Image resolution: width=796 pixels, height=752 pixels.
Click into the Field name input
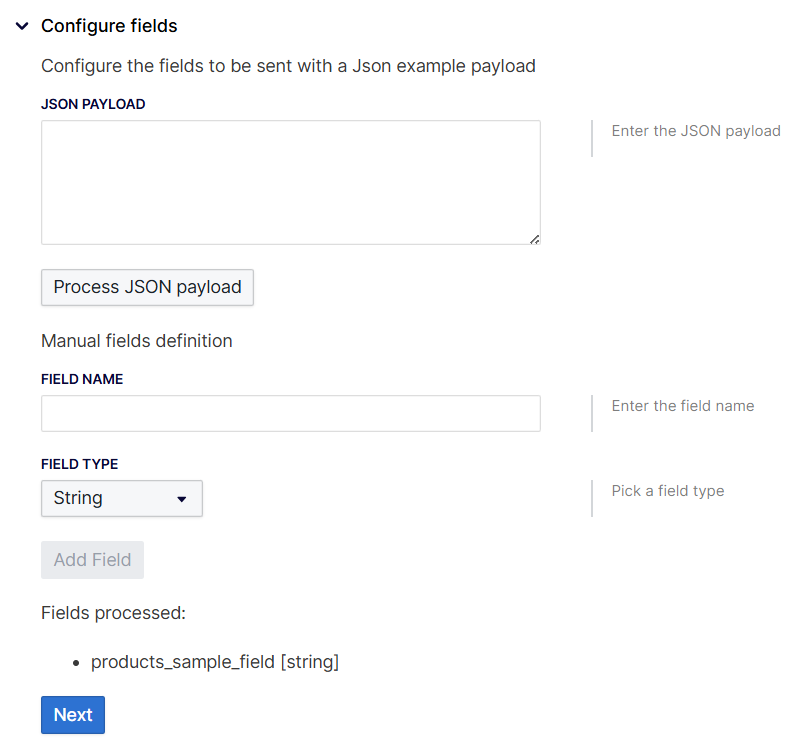click(290, 413)
